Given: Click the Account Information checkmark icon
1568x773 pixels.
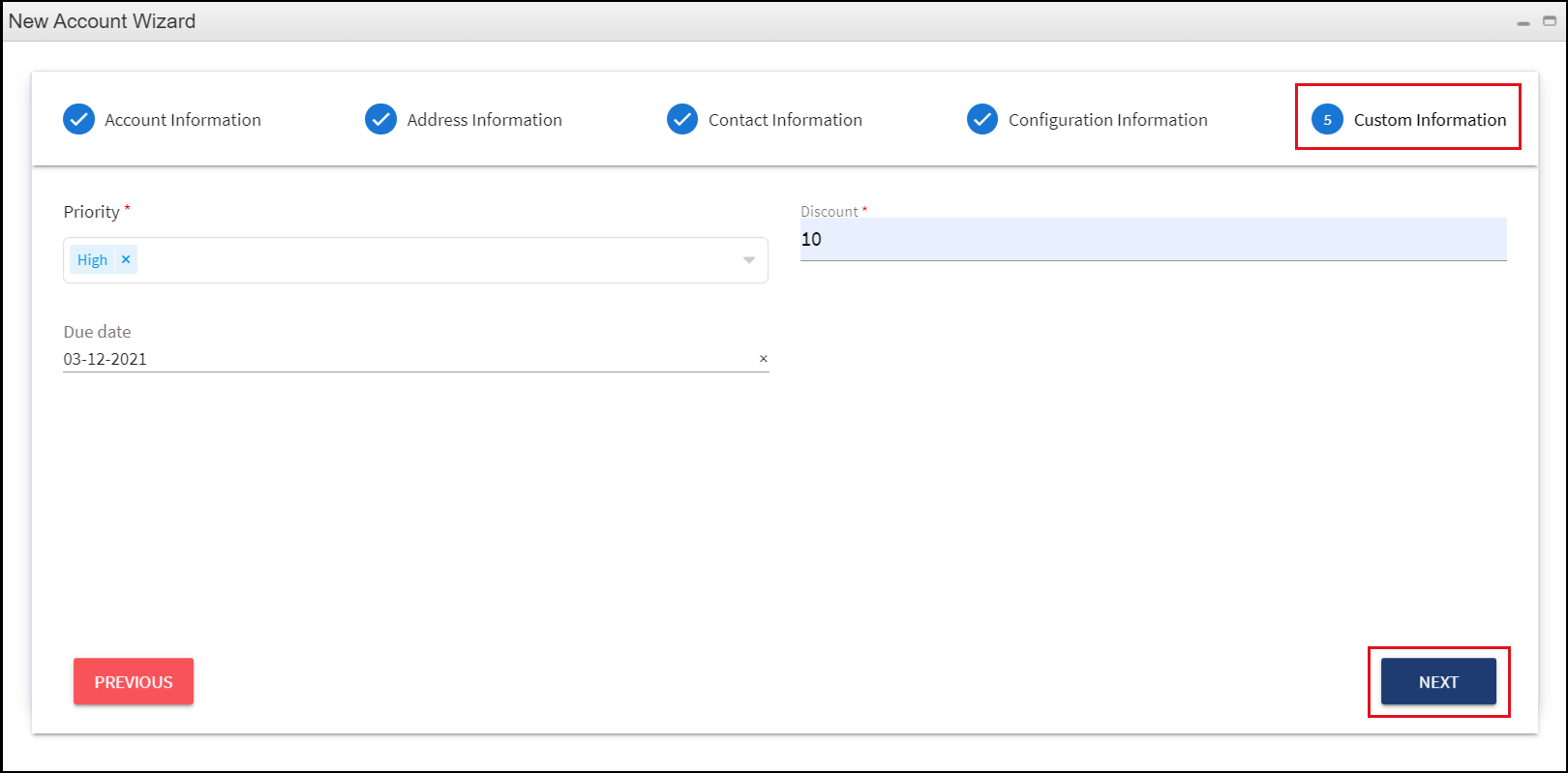Looking at the screenshot, I should click(x=78, y=119).
